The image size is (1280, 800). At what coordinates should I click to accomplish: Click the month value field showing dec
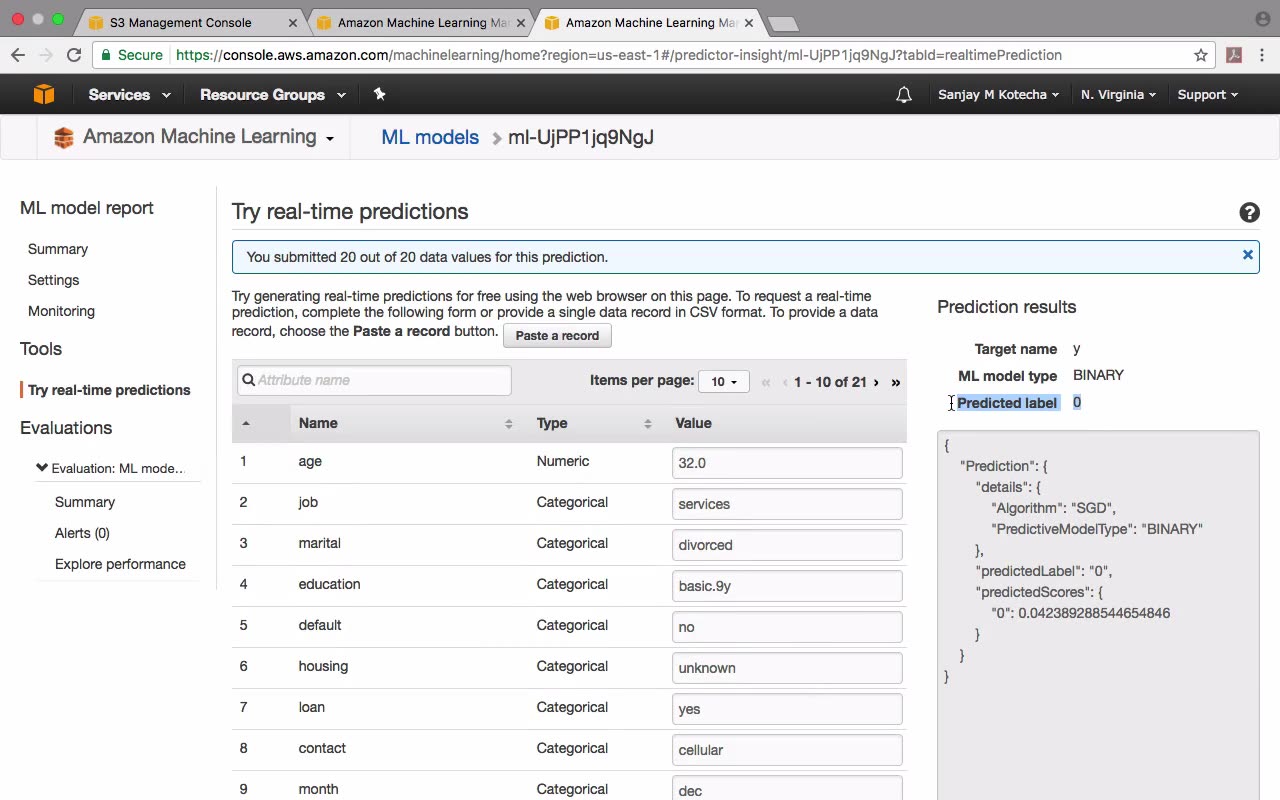787,788
